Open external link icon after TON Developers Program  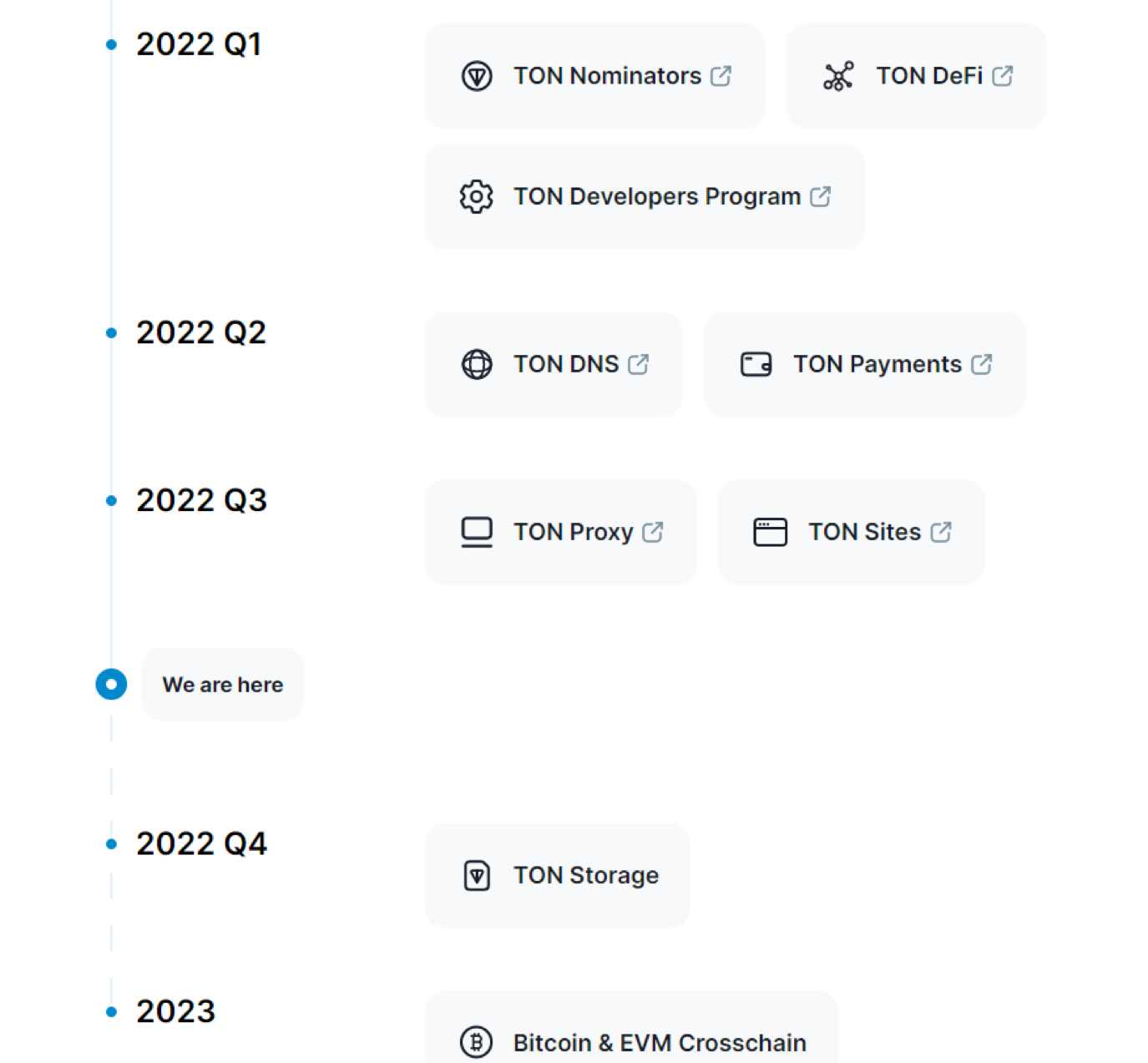[821, 196]
